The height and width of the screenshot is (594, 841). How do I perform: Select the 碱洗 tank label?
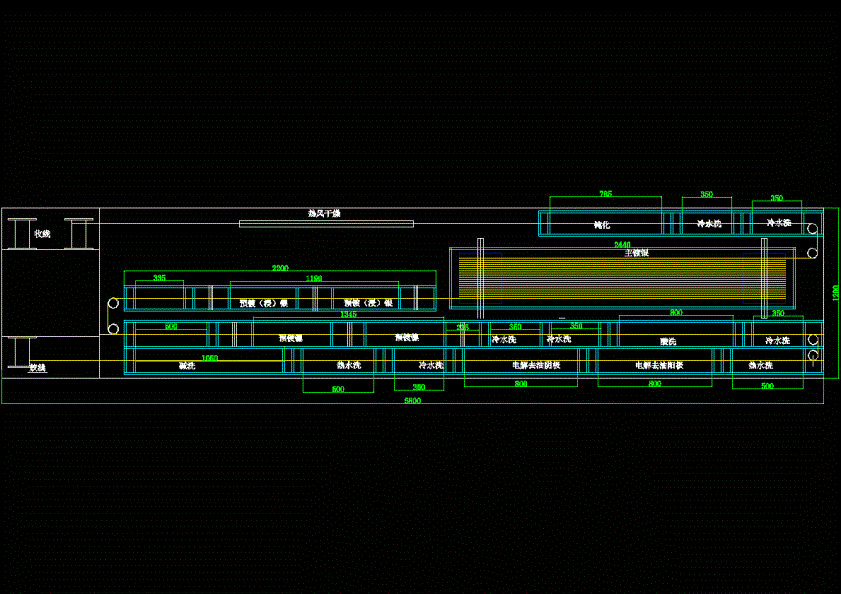point(187,366)
